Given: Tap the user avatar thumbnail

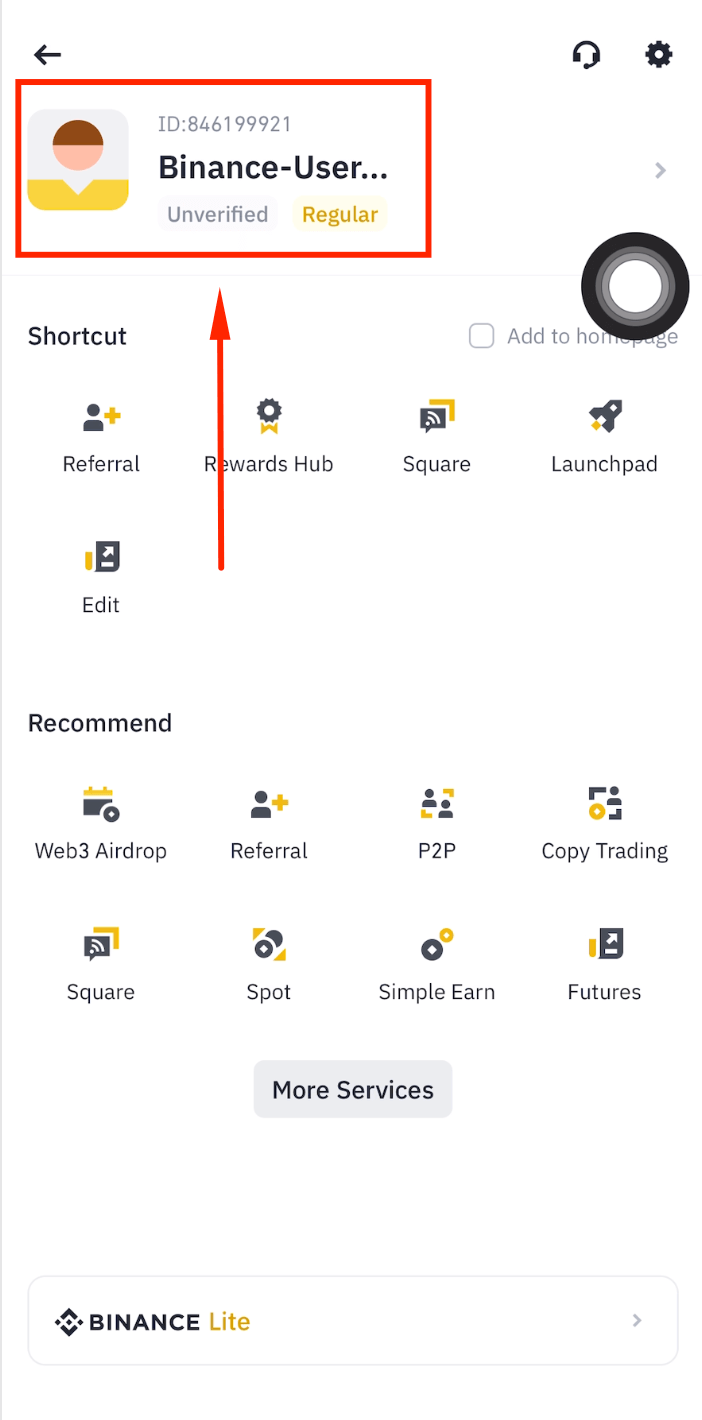Looking at the screenshot, I should click(78, 160).
